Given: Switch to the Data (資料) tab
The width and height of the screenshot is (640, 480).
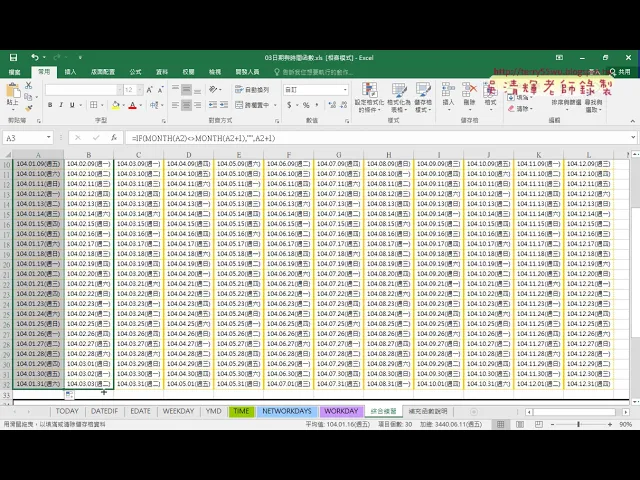Looking at the screenshot, I should (162, 72).
